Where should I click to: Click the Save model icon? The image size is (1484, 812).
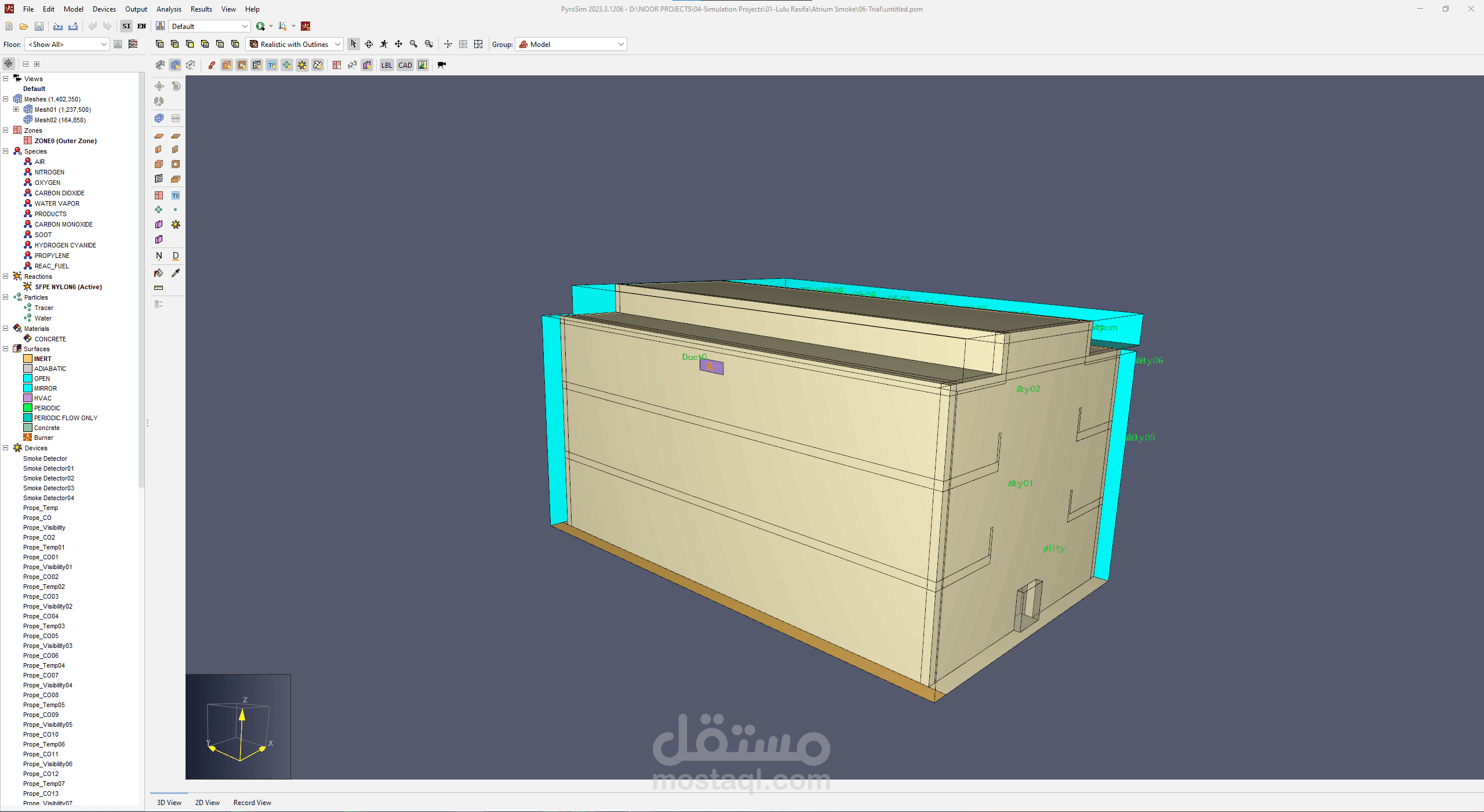tap(39, 26)
